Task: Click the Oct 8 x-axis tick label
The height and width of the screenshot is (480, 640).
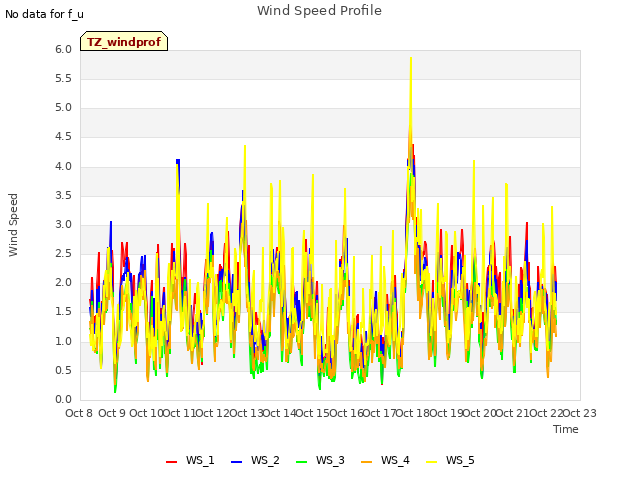Action: [x=79, y=413]
